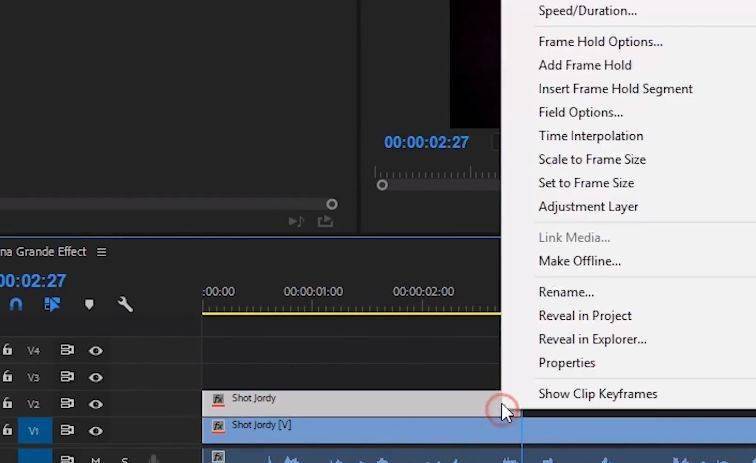Toggle sync lock icon on V3 track

pos(67,376)
